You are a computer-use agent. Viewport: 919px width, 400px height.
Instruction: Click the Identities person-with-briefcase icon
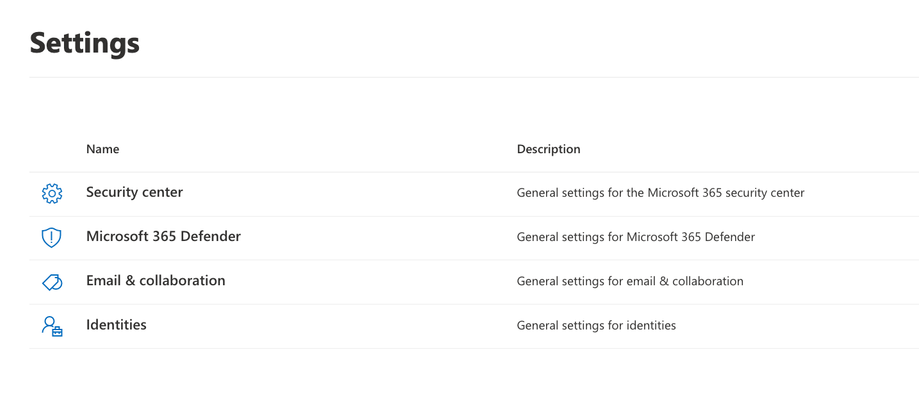[52, 326]
